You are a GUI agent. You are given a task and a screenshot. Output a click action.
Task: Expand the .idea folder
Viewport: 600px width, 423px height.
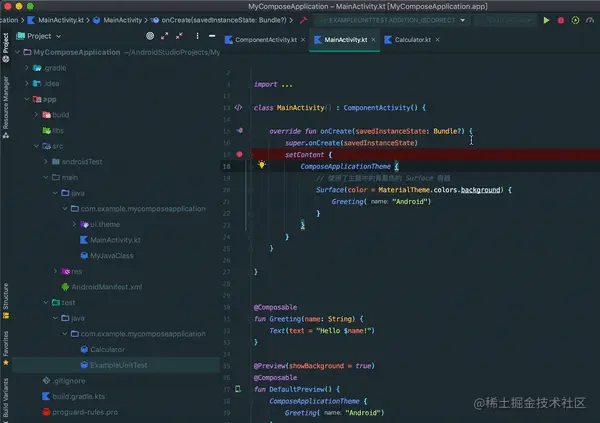[x=26, y=83]
